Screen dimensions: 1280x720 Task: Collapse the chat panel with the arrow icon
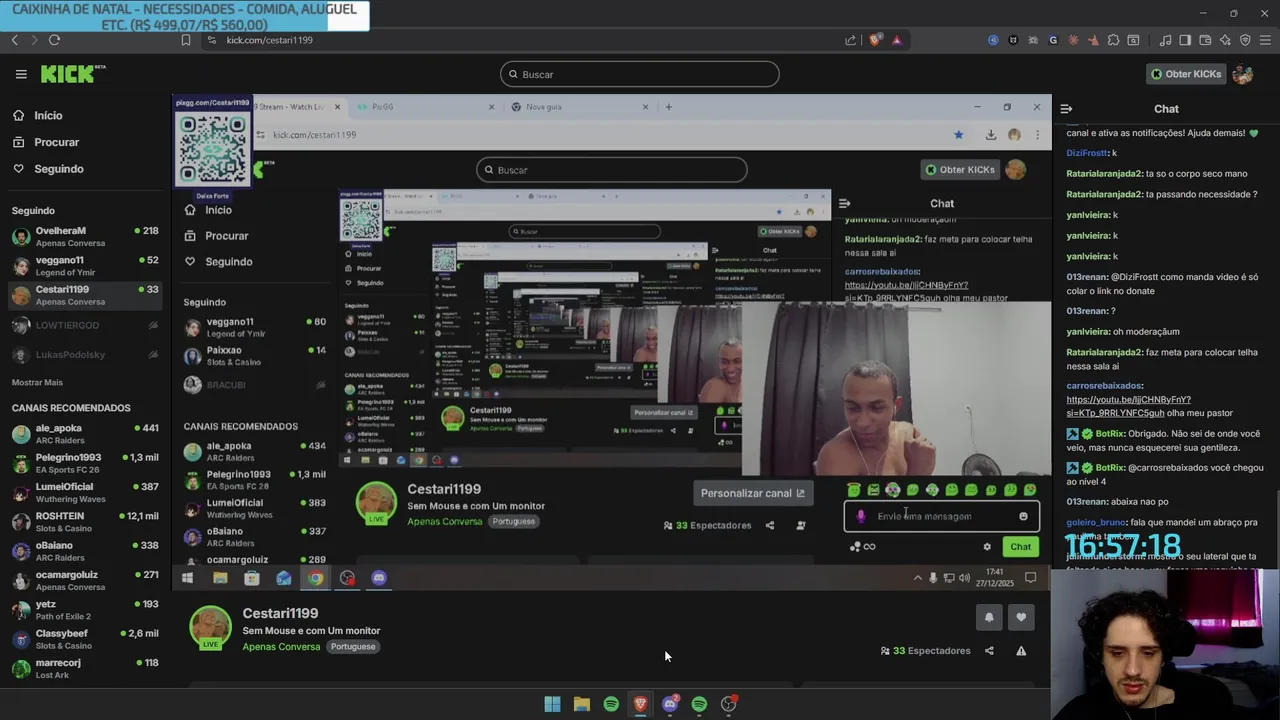tap(1066, 109)
